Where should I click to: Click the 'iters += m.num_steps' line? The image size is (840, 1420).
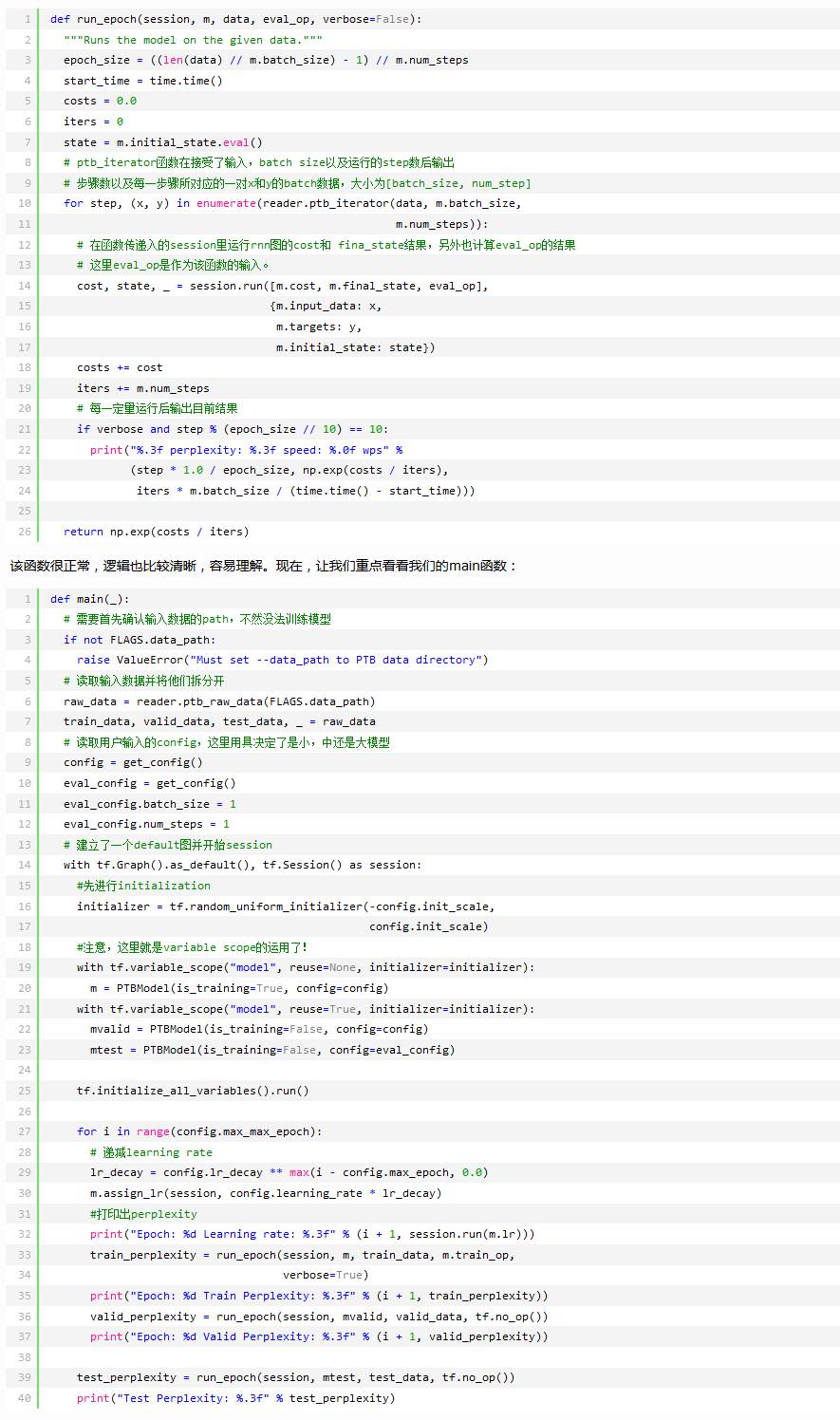[x=143, y=388]
